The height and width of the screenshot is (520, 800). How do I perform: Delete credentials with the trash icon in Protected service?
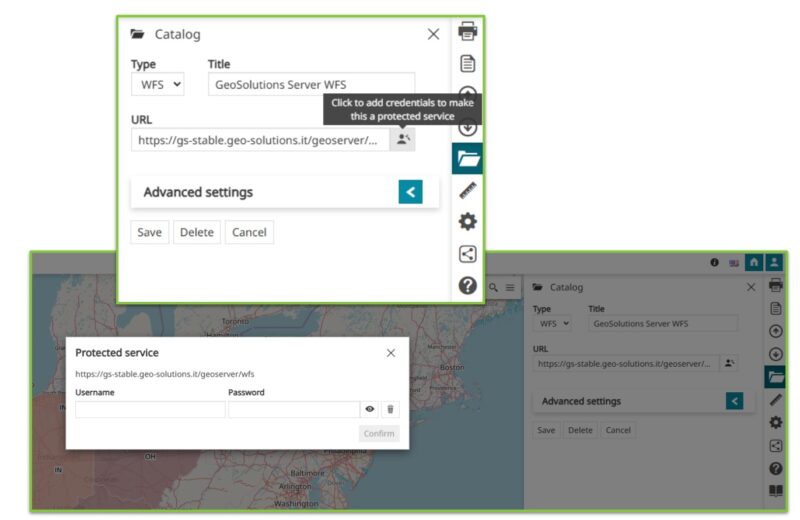pos(390,409)
